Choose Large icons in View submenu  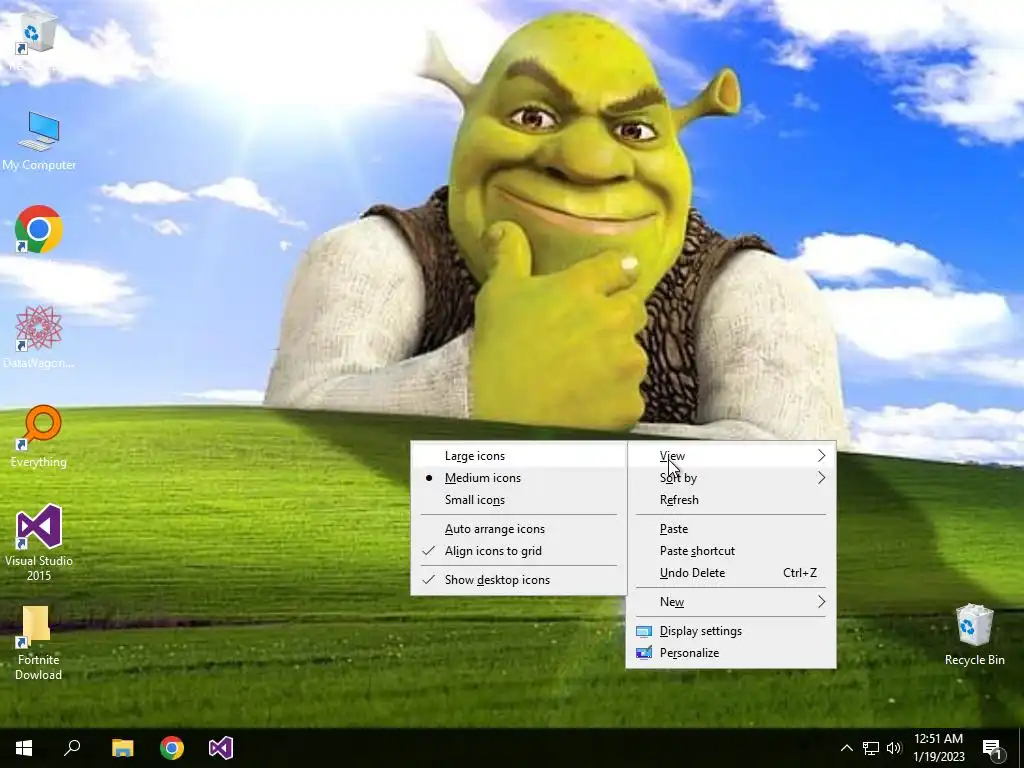(519, 456)
